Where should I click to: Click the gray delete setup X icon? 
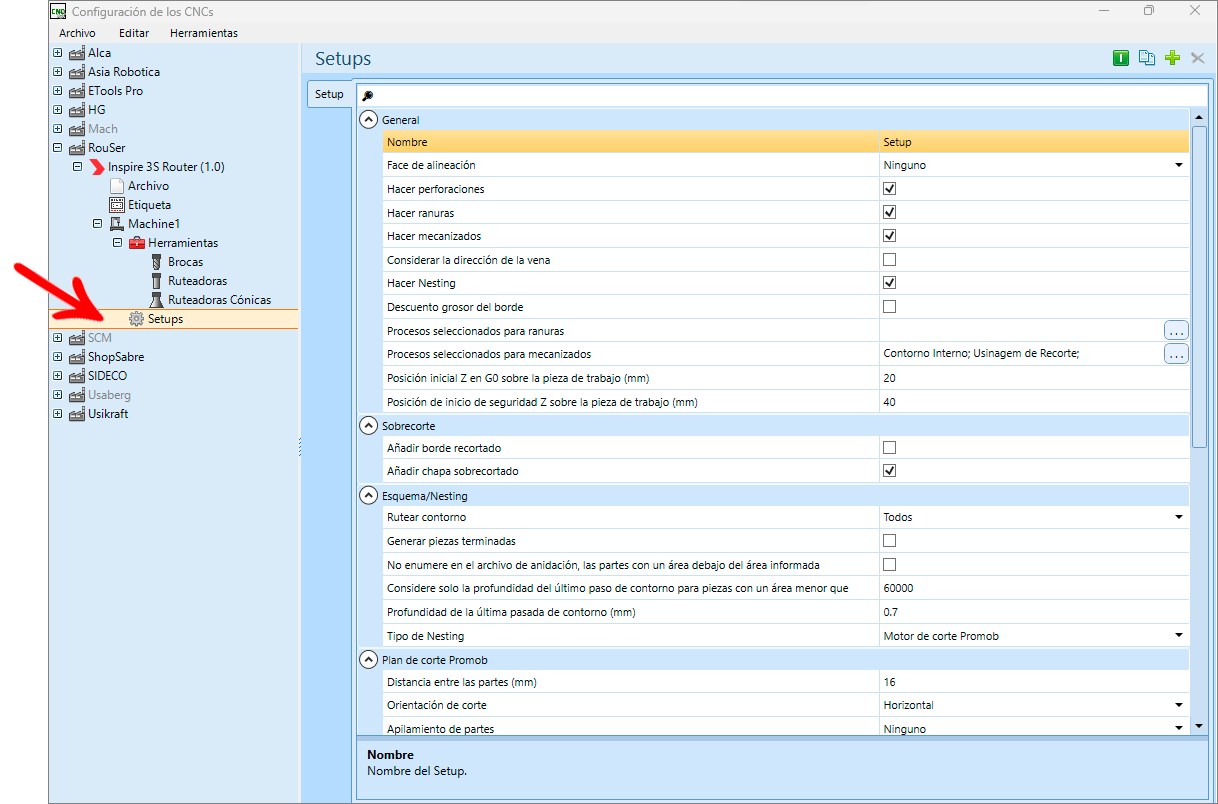click(x=1198, y=59)
